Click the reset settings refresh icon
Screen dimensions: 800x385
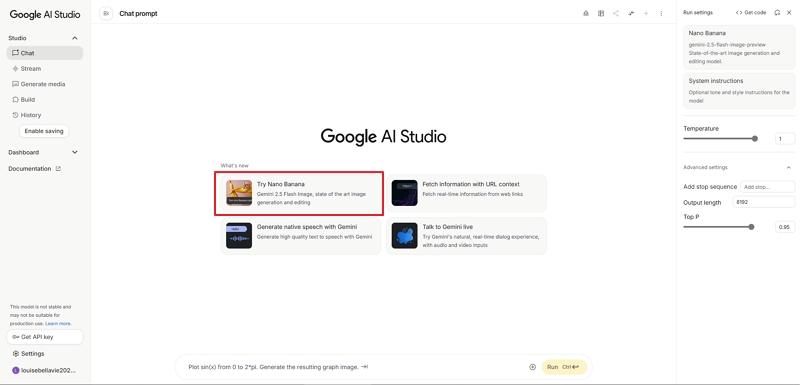pos(777,13)
